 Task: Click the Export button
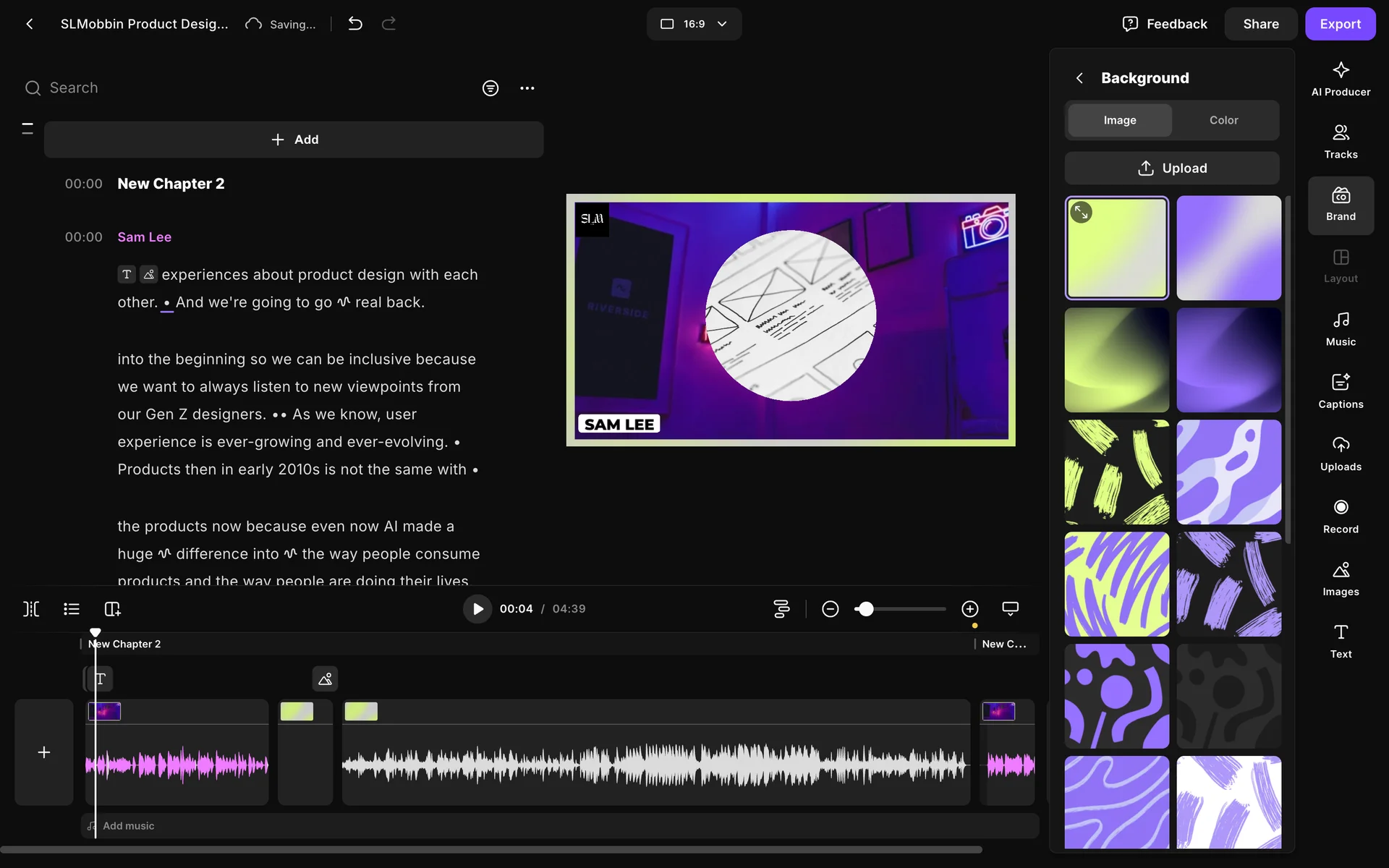(x=1339, y=24)
